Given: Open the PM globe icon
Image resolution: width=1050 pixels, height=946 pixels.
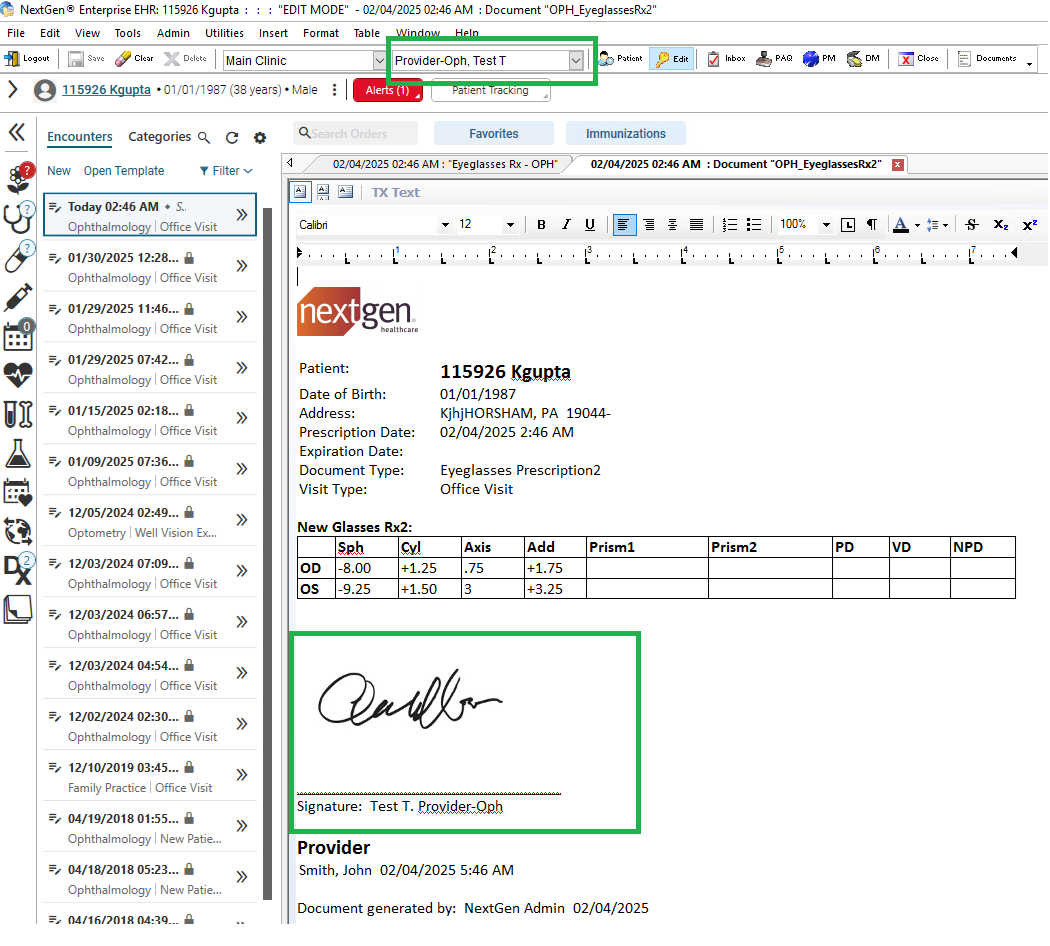Looking at the screenshot, I should pos(819,59).
